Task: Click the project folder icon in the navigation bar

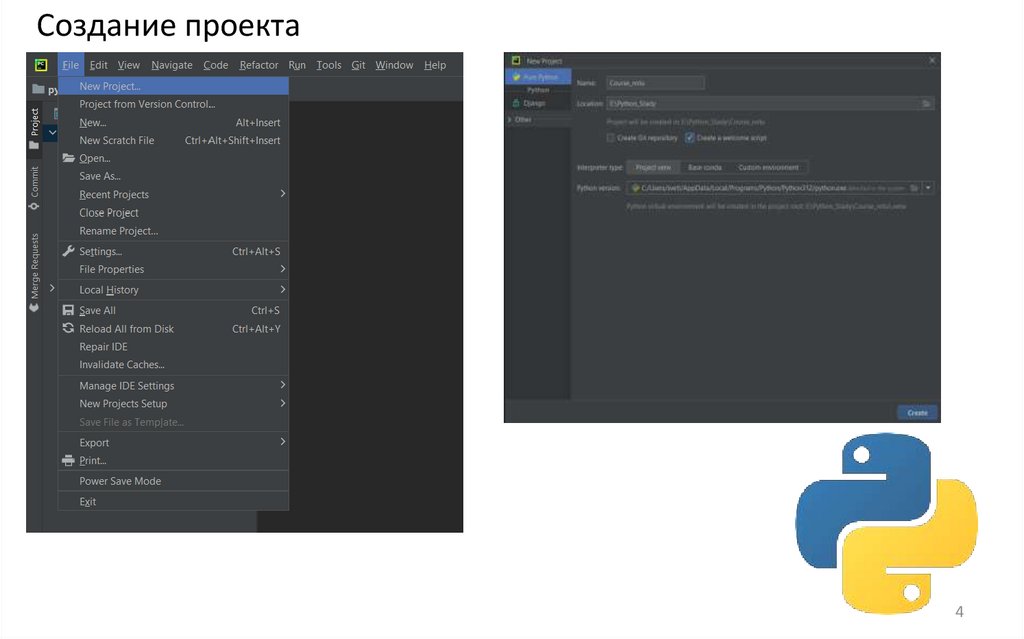Action: click(39, 89)
